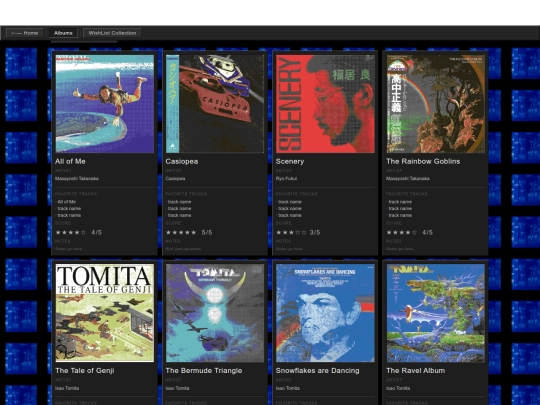Click star rating on The Rainbow Goblins card
Screen dimensions: 540x405
coord(402,232)
